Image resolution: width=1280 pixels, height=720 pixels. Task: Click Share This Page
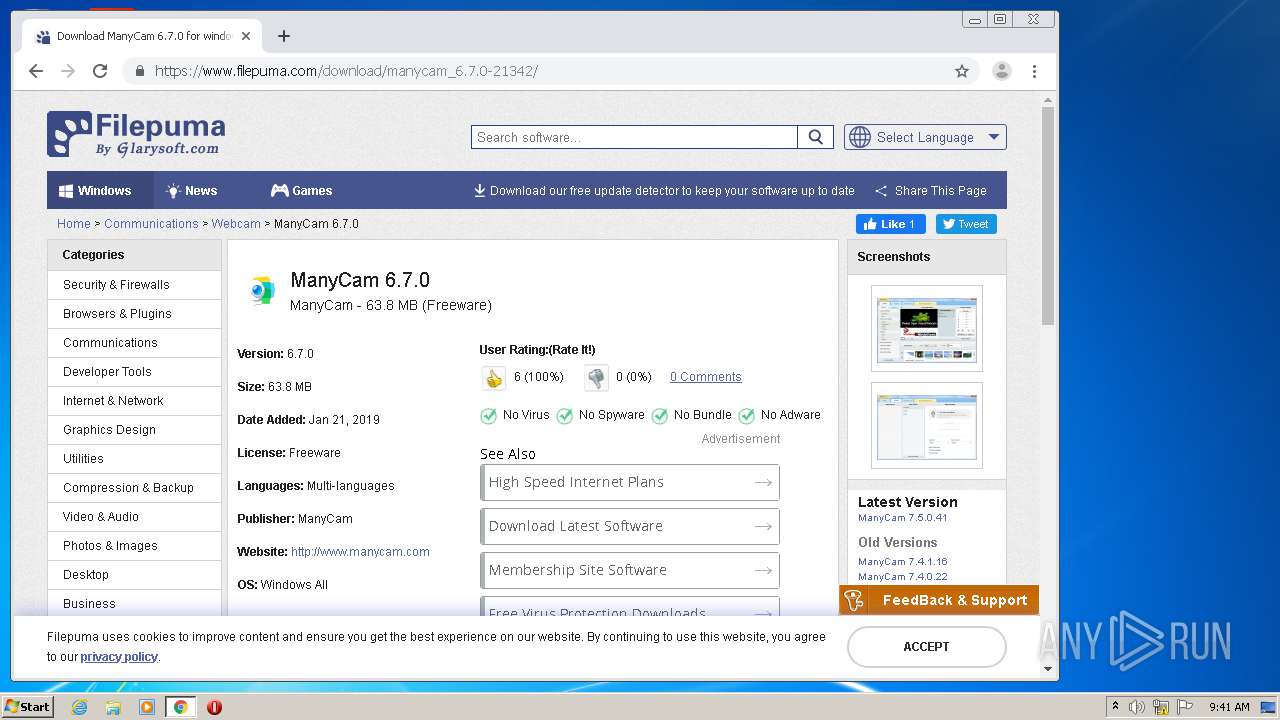[x=931, y=190]
